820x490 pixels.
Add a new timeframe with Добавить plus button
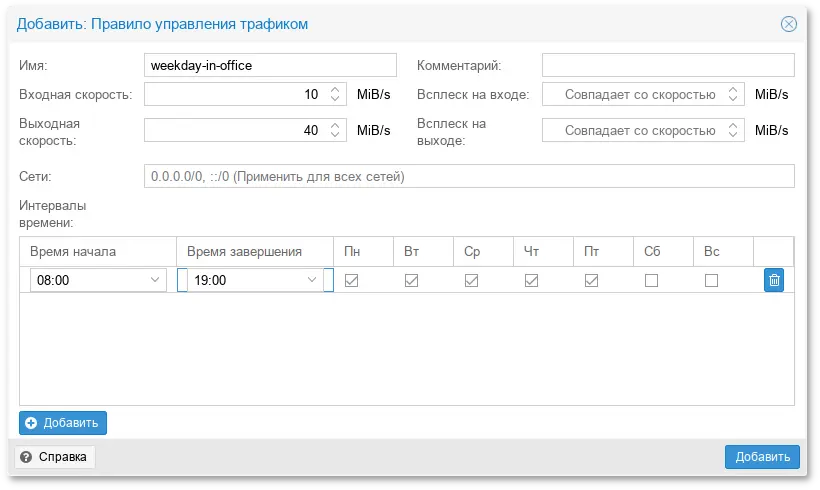pyautogui.click(x=63, y=423)
